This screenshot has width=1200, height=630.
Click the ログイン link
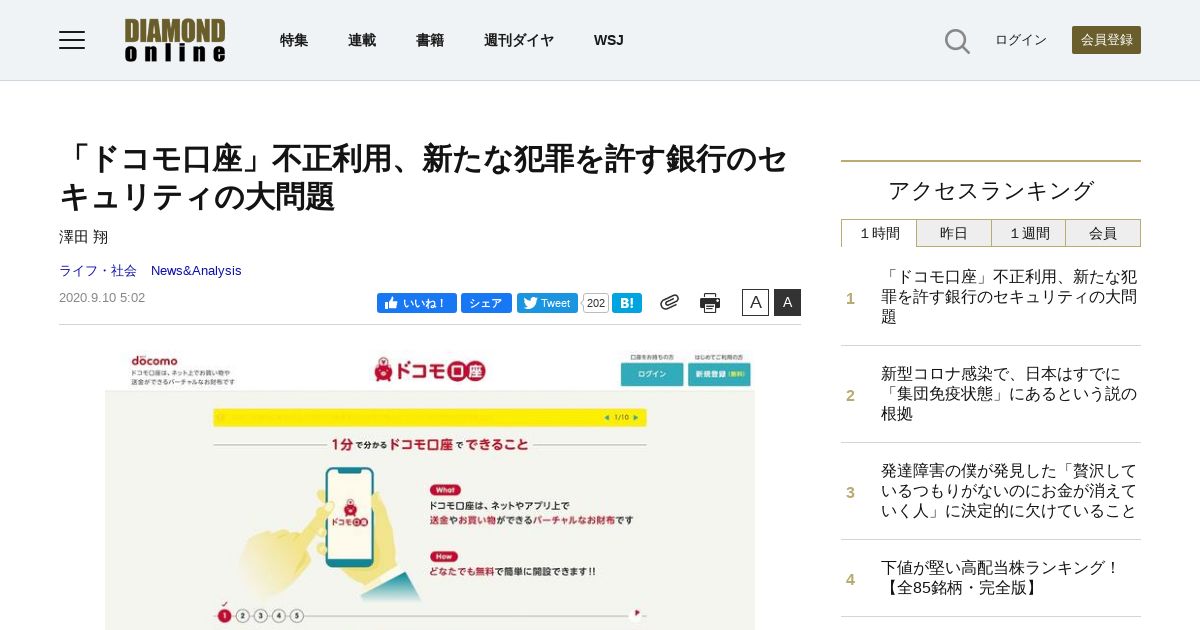point(1021,40)
